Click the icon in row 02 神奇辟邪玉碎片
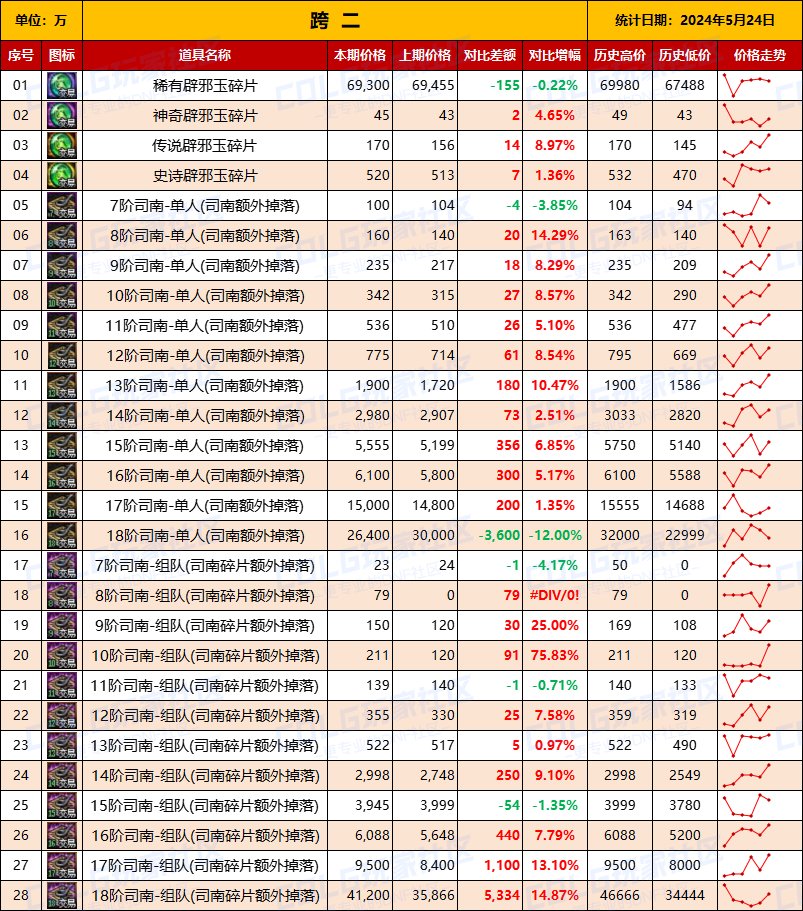Screen dimensions: 803x911 62,116
